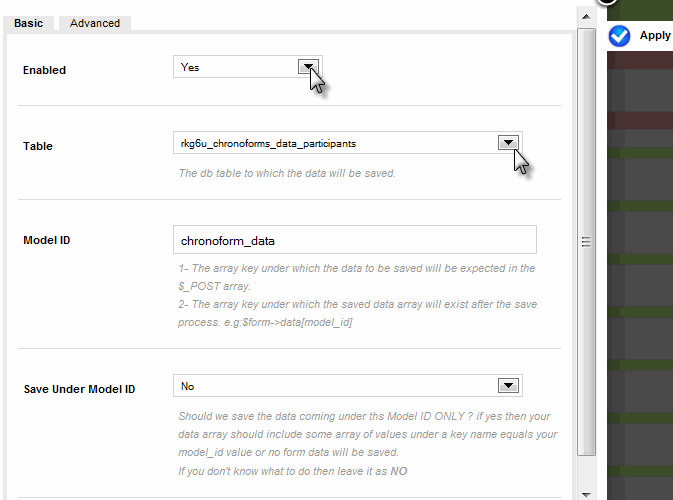Click the Table field label

[38, 146]
